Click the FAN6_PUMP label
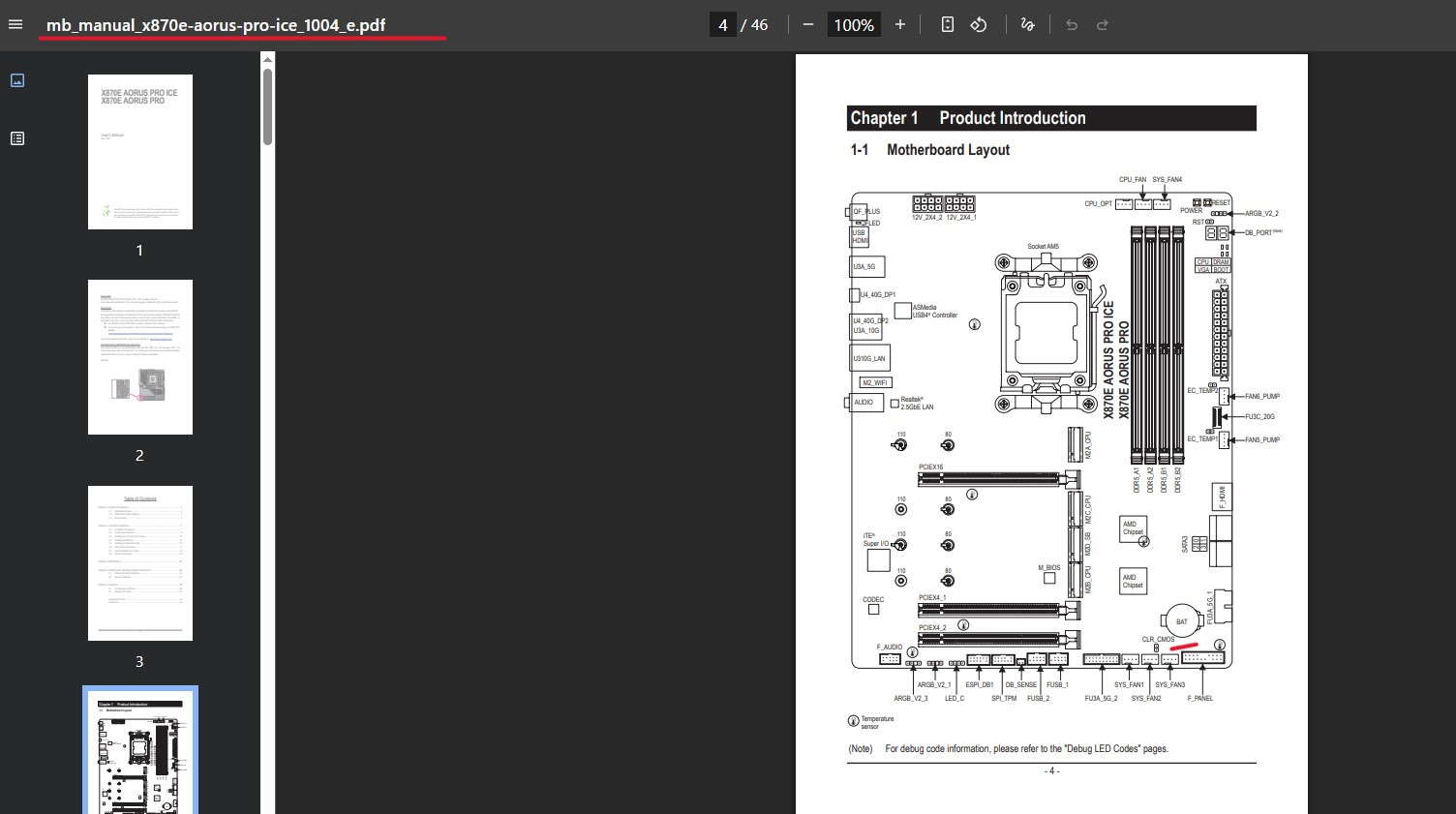The width and height of the screenshot is (1456, 814). click(1262, 397)
